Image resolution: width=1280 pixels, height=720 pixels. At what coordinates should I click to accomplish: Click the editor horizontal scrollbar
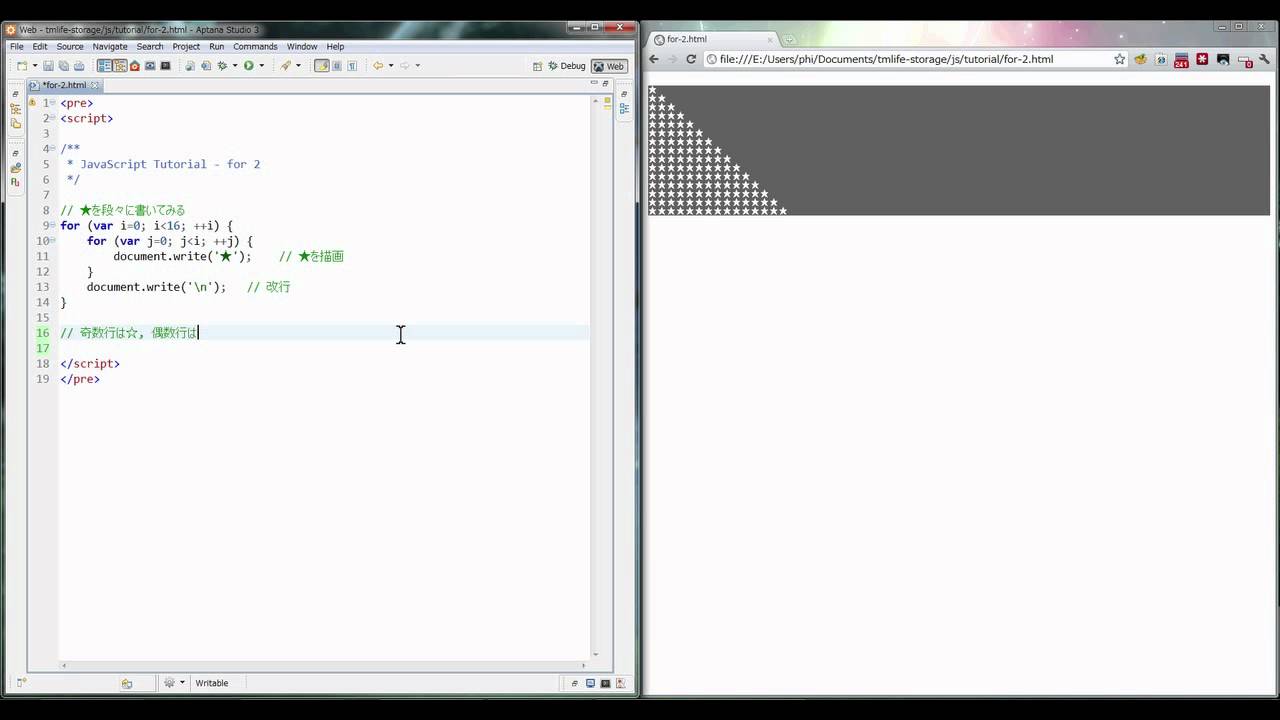[323, 665]
